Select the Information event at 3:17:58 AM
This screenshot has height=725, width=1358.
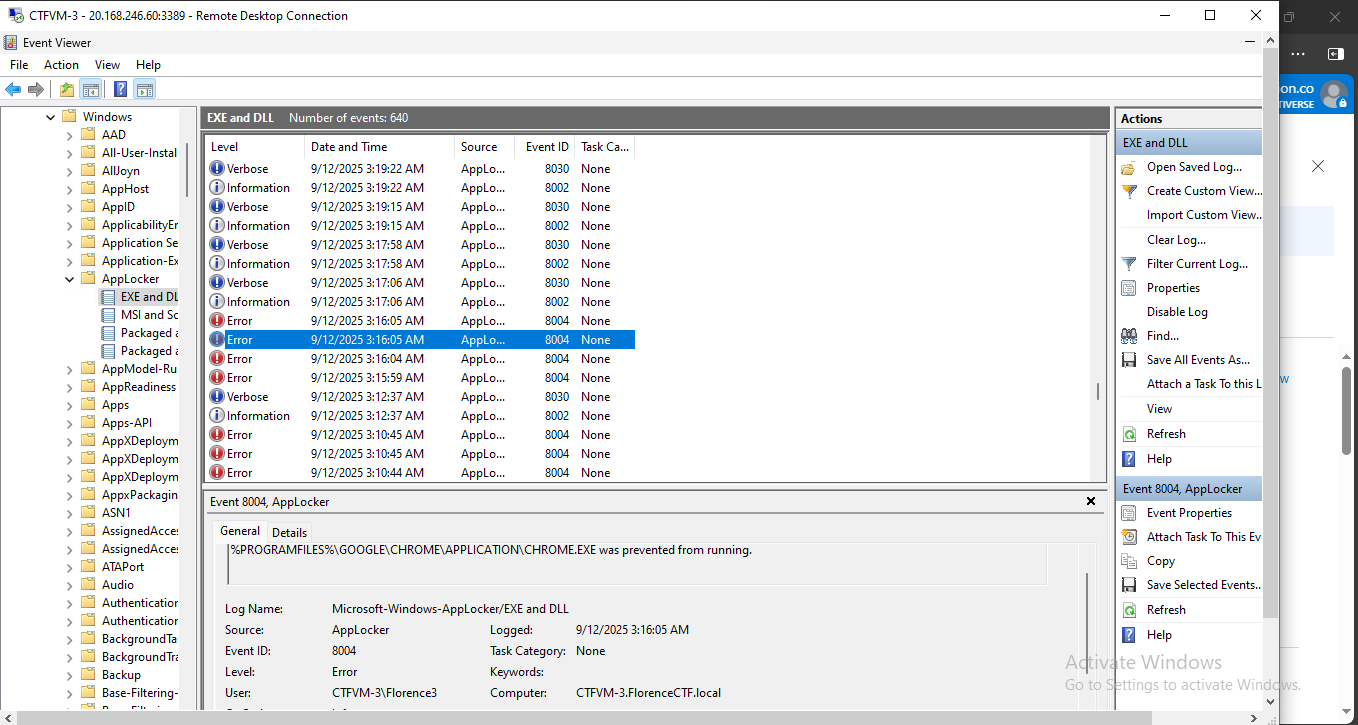[x=420, y=264]
